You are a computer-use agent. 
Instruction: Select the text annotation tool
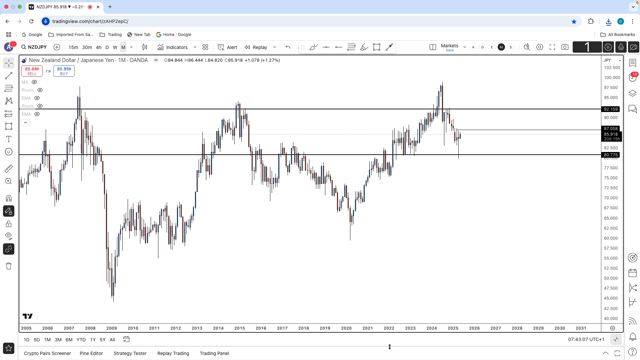[9, 139]
